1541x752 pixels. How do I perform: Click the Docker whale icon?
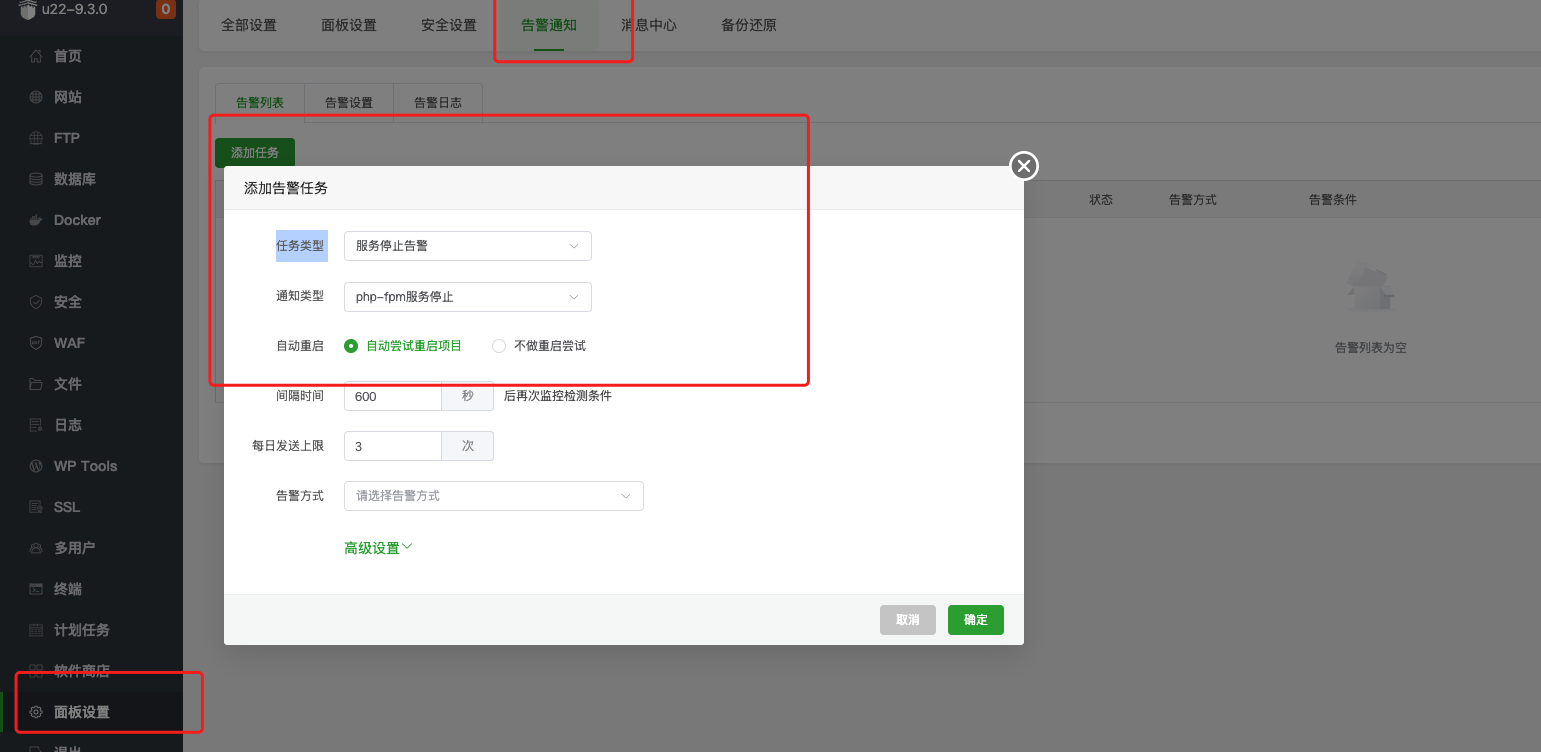click(36, 220)
